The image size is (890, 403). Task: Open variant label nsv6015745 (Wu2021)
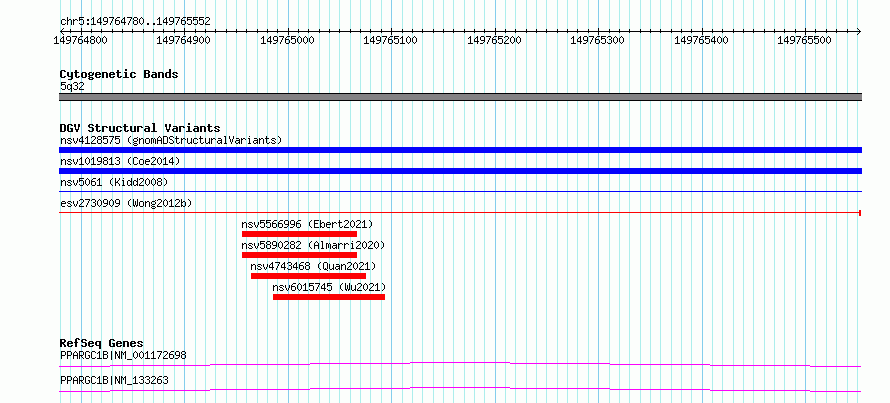[x=329, y=287]
